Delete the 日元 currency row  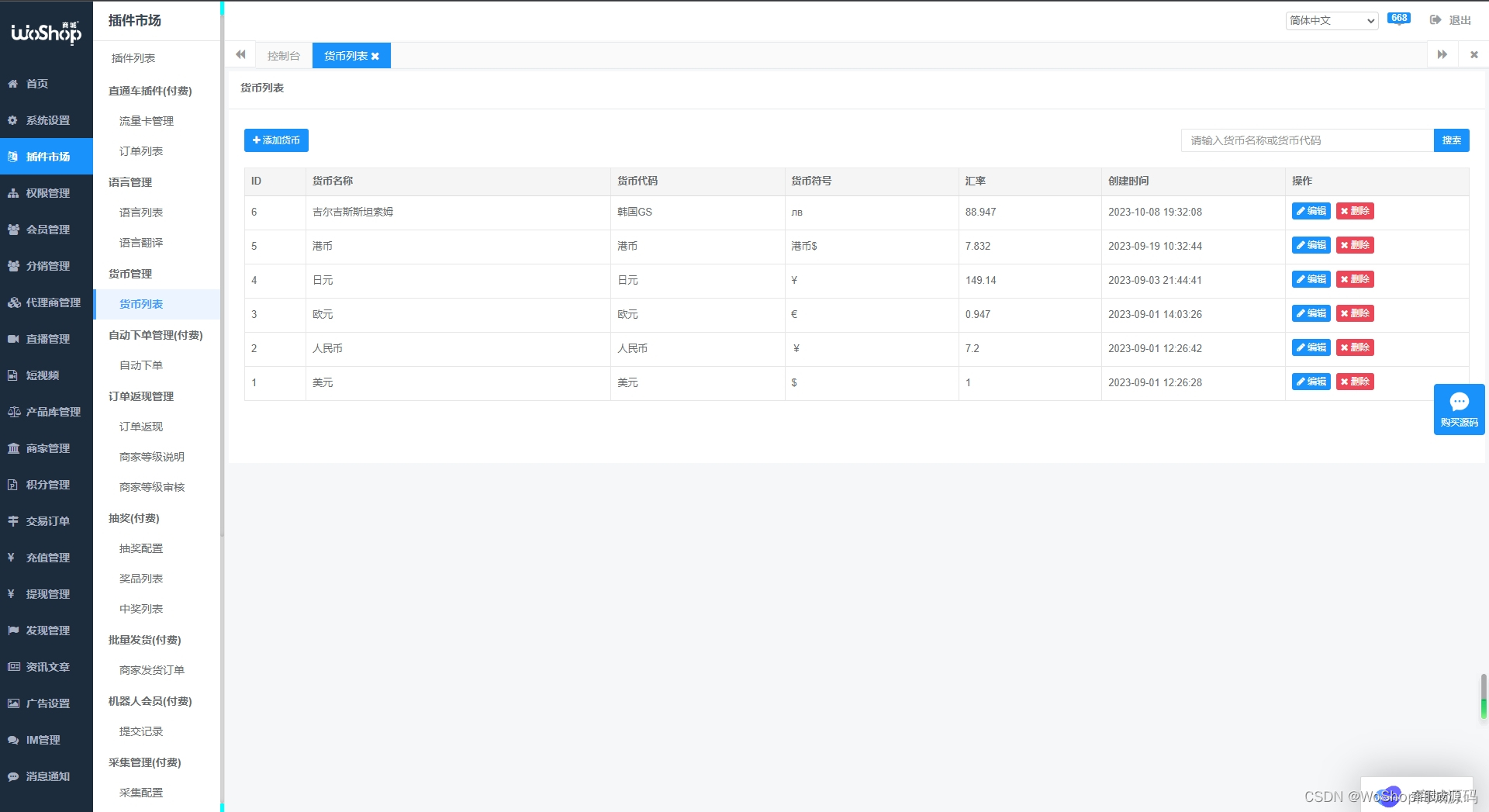click(1355, 279)
